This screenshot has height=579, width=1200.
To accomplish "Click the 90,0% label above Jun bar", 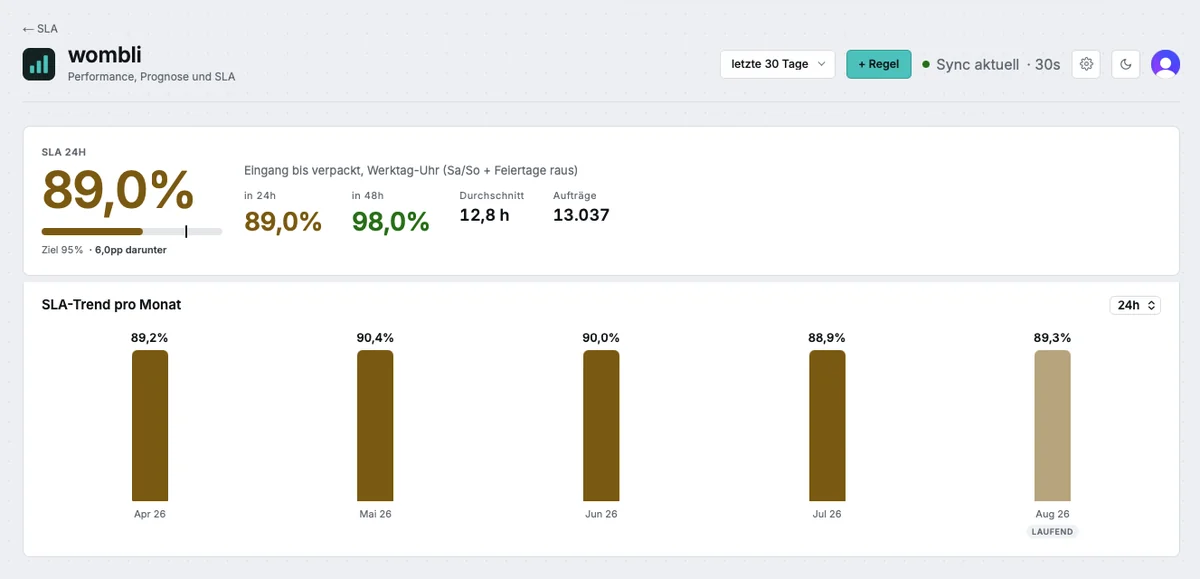I will (x=601, y=338).
